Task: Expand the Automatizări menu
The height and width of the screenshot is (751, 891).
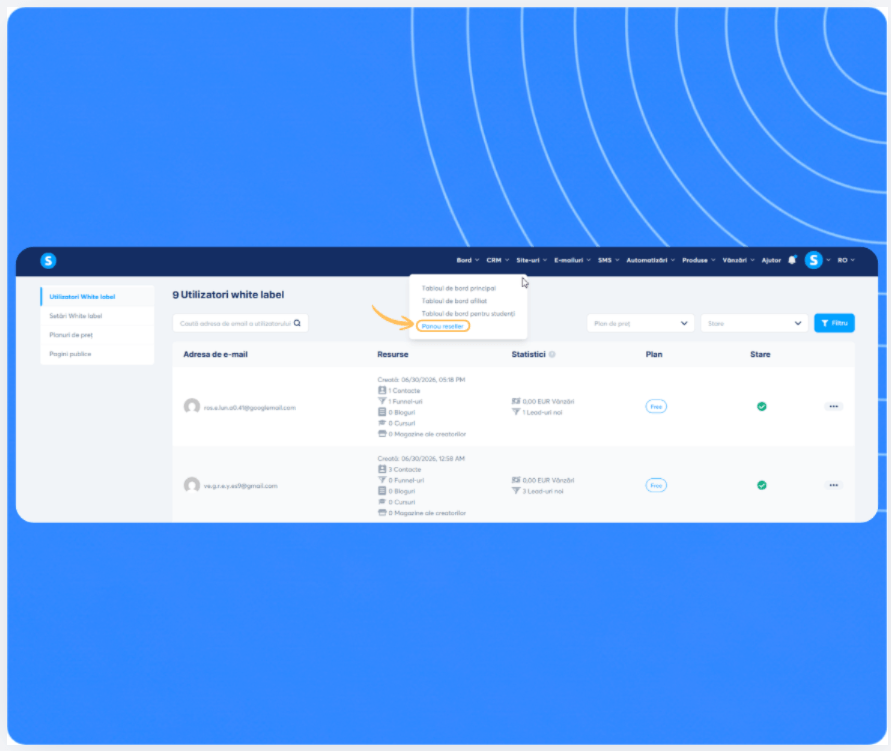Action: (x=651, y=260)
